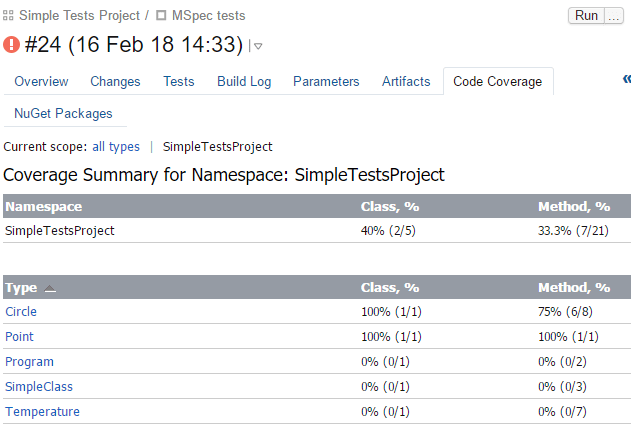Open the SimpleClass type coverage link
Screen dimensions: 631x433
click(39, 387)
